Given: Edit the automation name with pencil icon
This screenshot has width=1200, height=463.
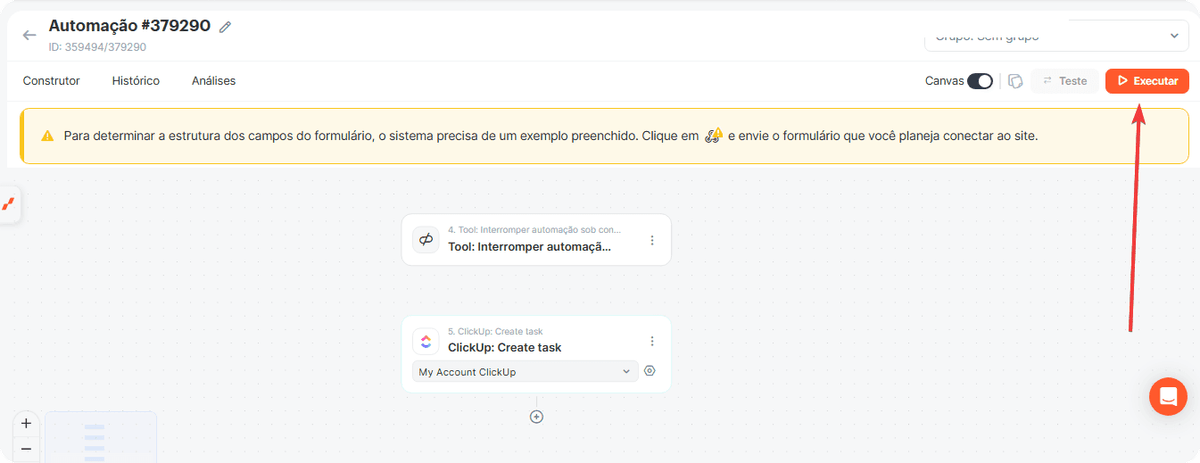Looking at the screenshot, I should pos(225,27).
